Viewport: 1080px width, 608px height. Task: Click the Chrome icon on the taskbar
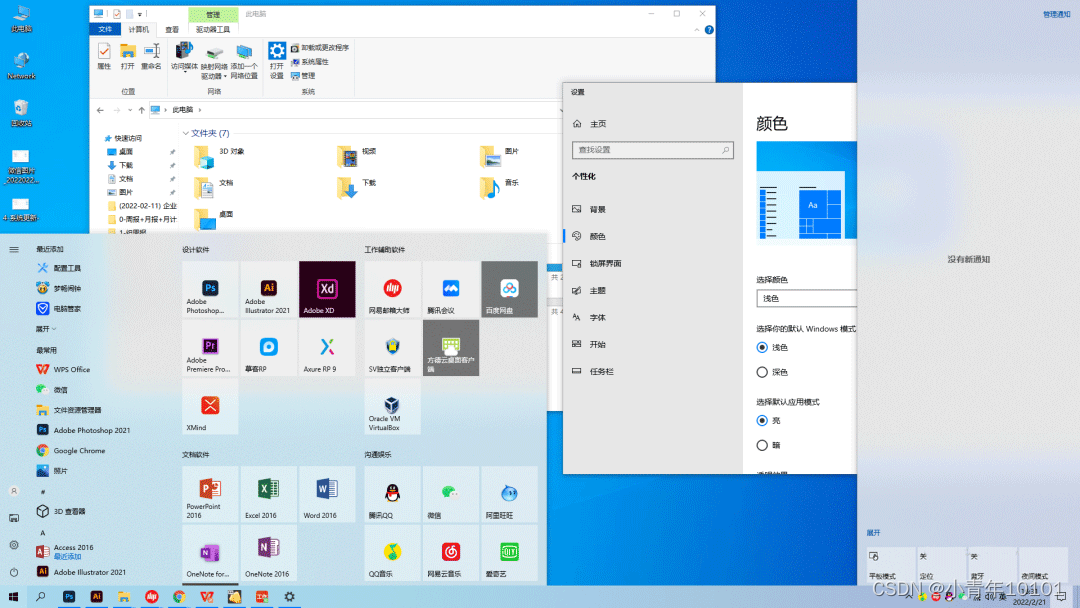click(179, 597)
